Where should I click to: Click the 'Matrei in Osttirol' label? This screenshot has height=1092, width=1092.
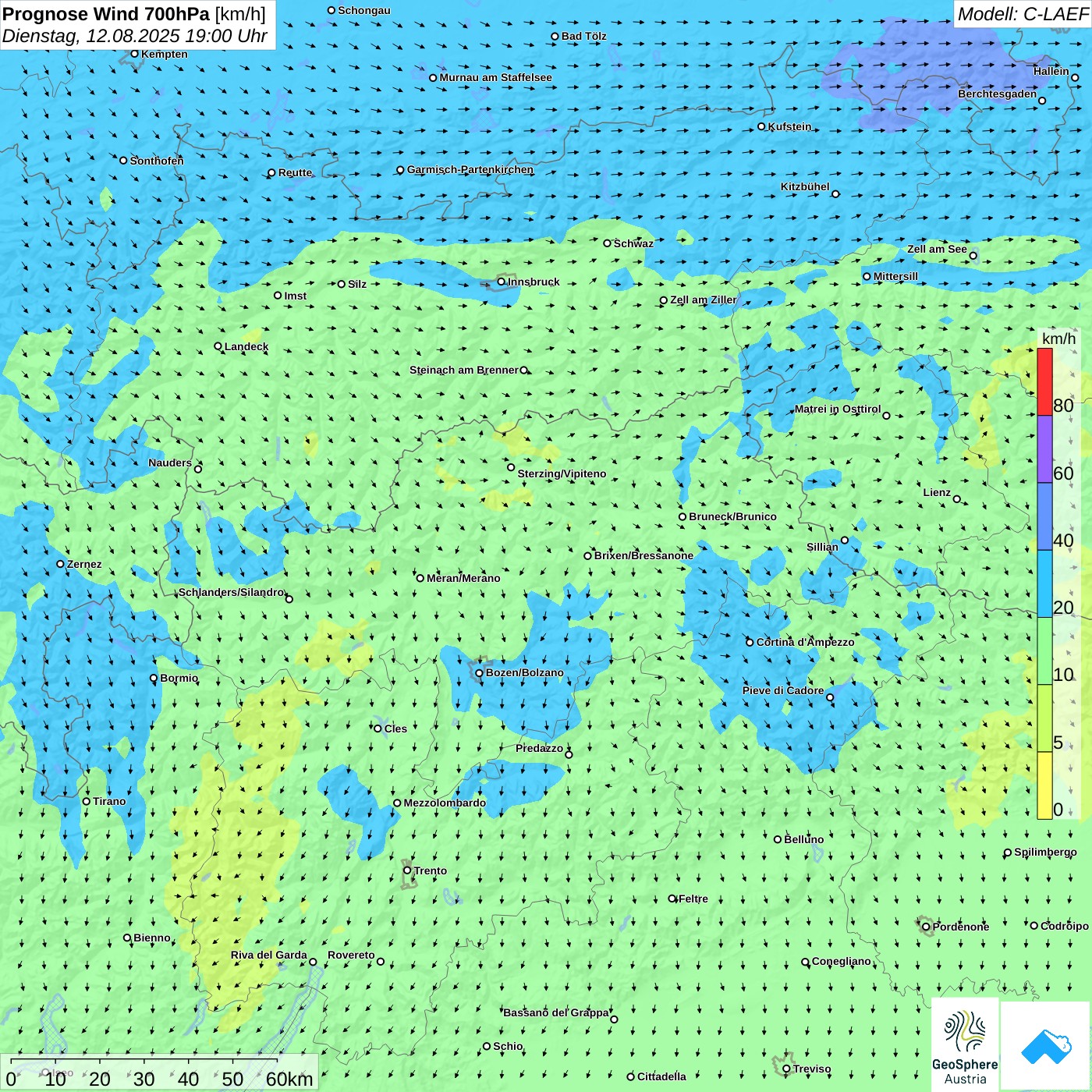(838, 409)
